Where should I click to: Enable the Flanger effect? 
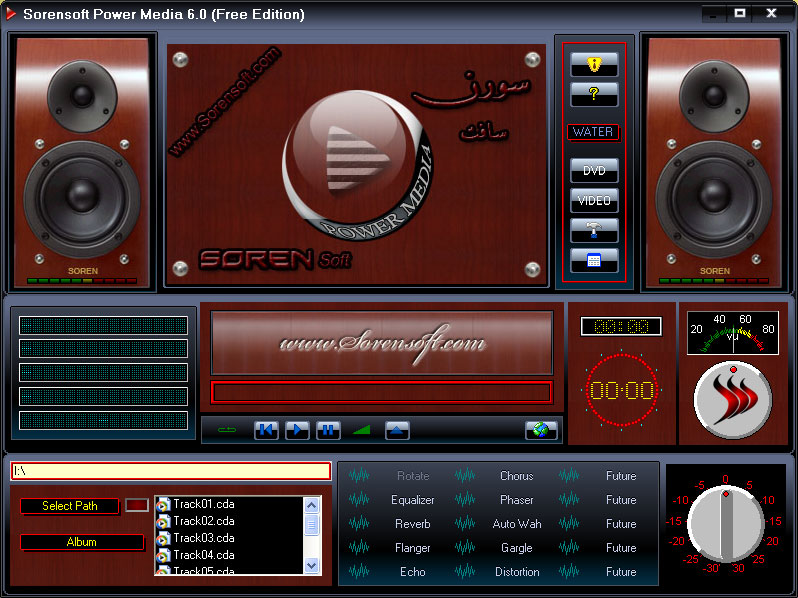[x=413, y=548]
